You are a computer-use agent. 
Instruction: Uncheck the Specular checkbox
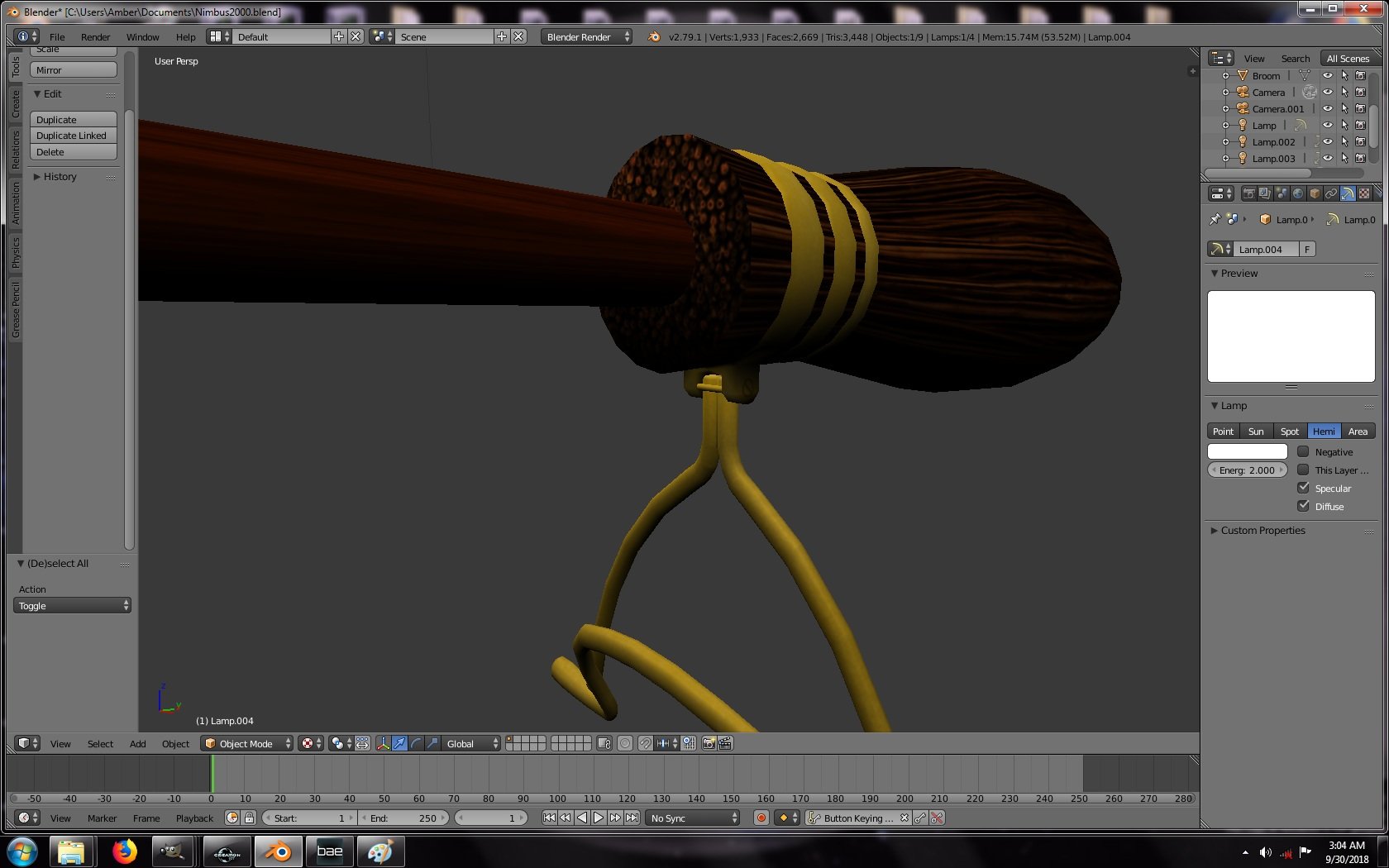pos(1303,488)
